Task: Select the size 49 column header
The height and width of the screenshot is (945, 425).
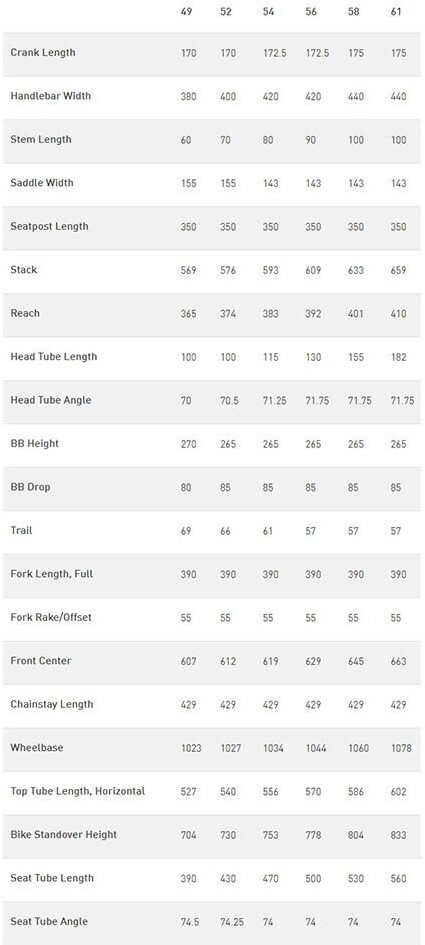Action: click(187, 11)
